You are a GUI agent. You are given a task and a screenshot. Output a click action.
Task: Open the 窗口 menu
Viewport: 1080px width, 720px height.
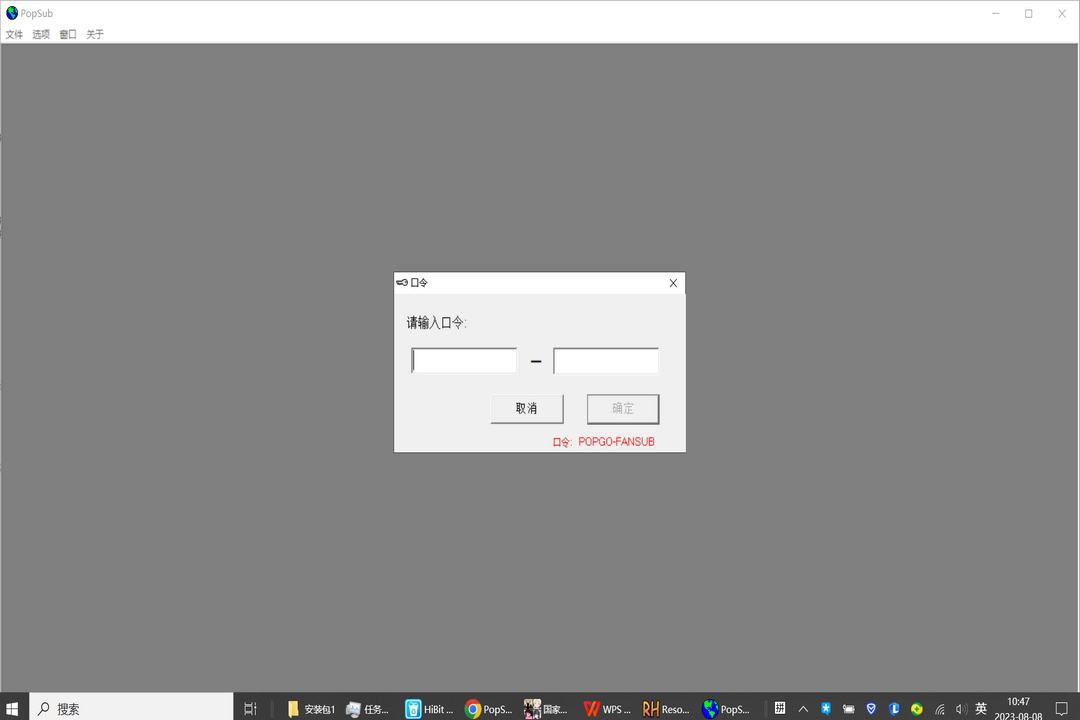pos(68,34)
